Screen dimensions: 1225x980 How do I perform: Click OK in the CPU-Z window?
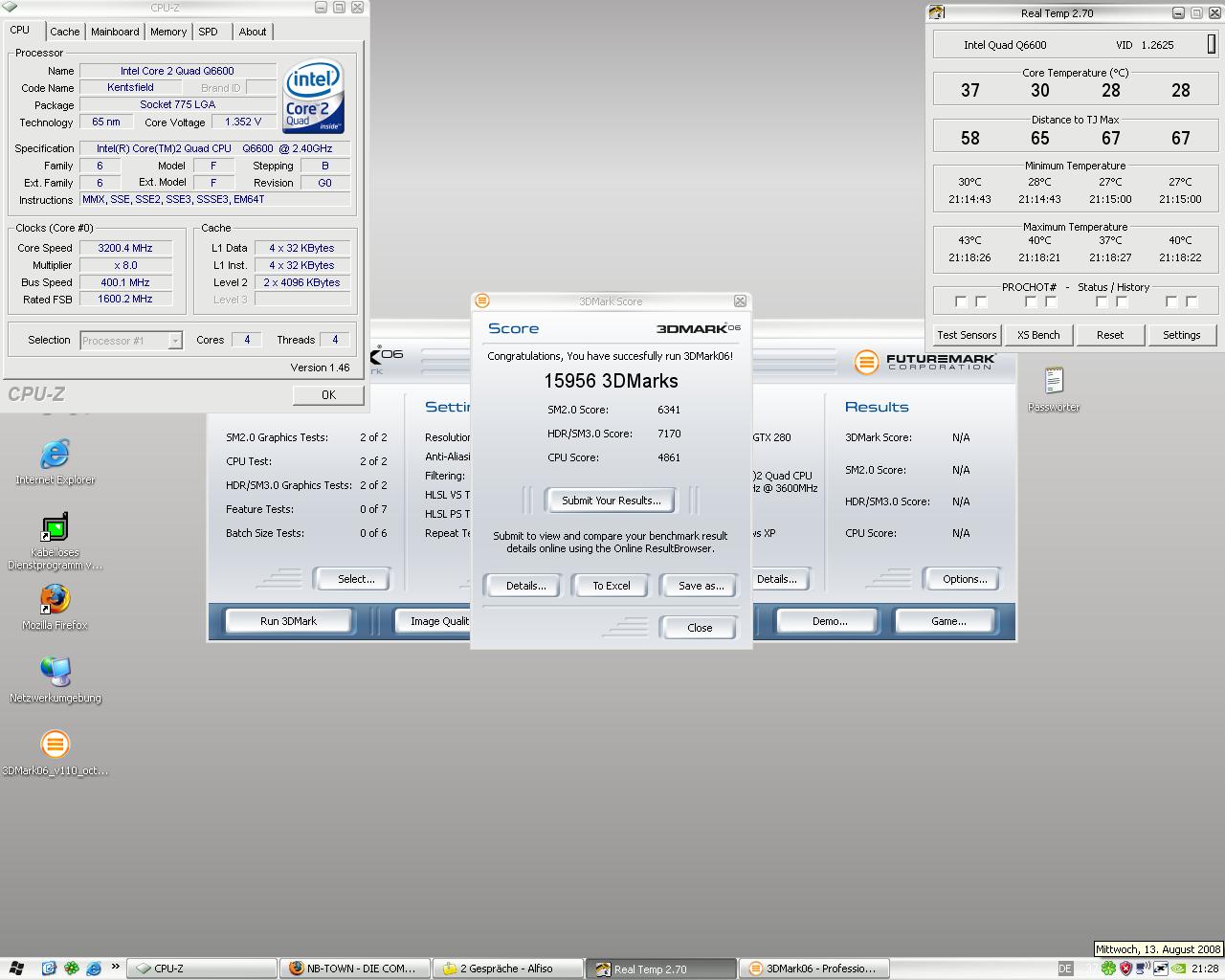tap(328, 394)
